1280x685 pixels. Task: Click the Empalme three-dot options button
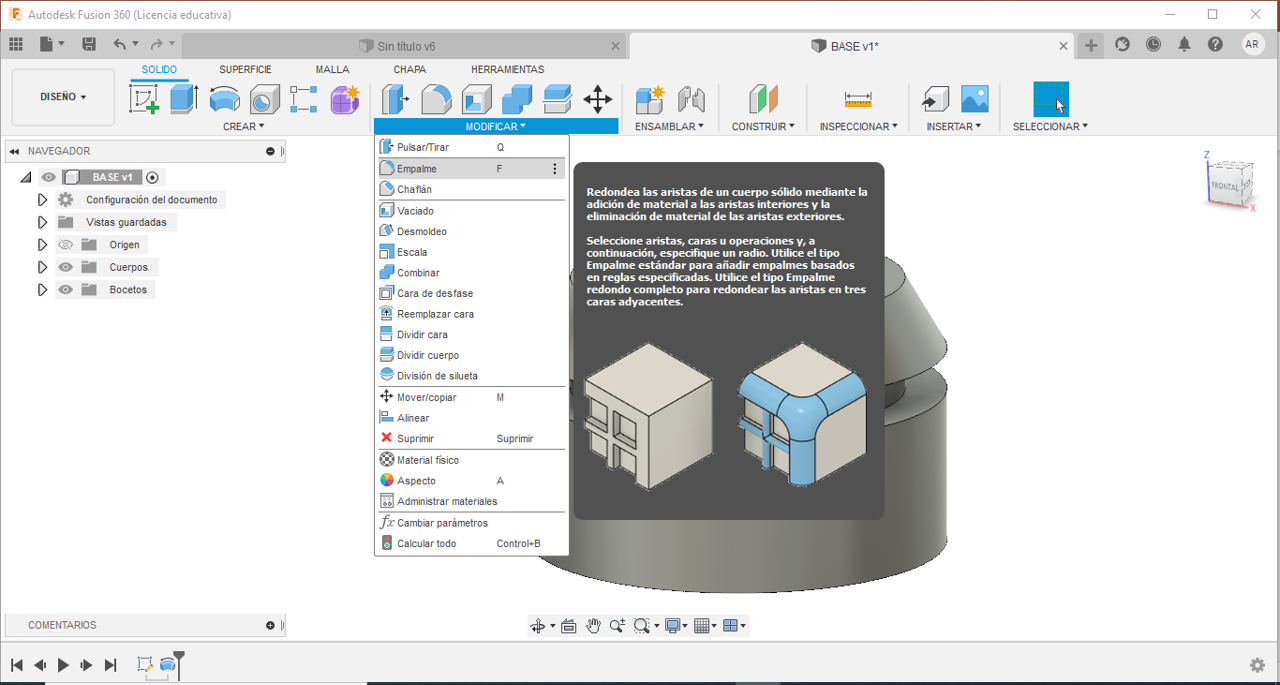[555, 169]
